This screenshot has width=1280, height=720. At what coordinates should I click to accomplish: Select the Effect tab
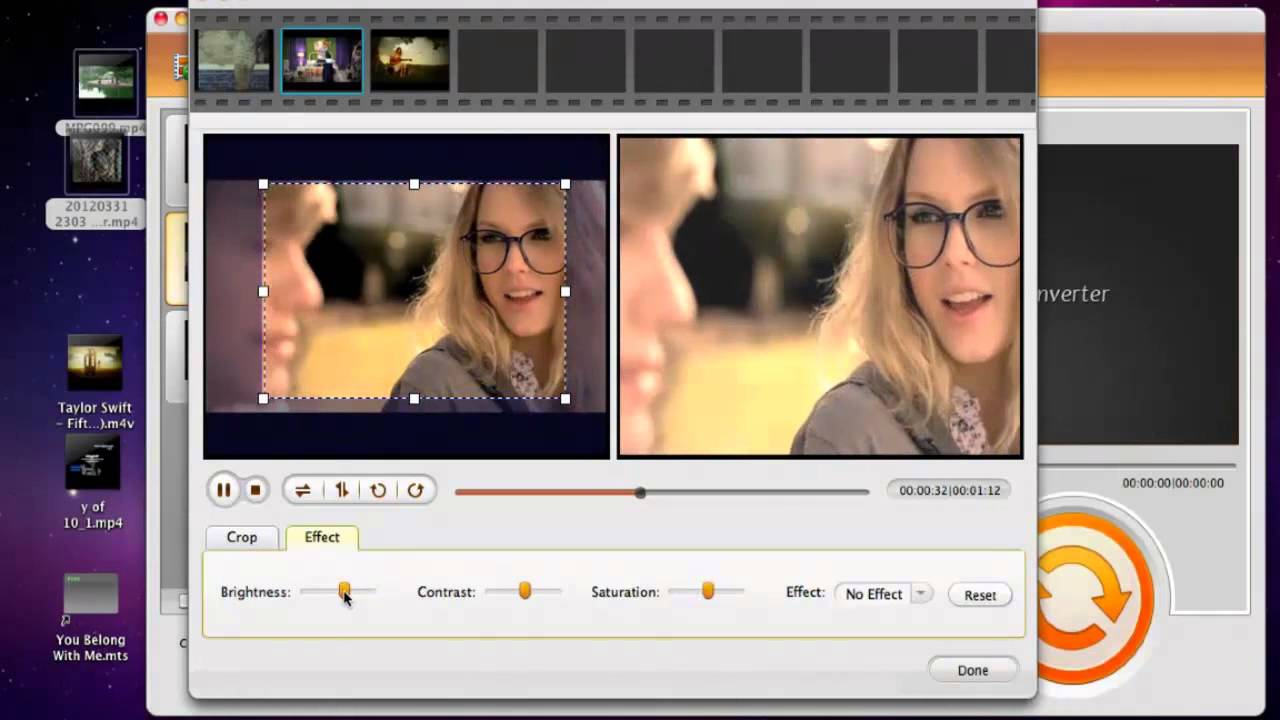coord(322,537)
